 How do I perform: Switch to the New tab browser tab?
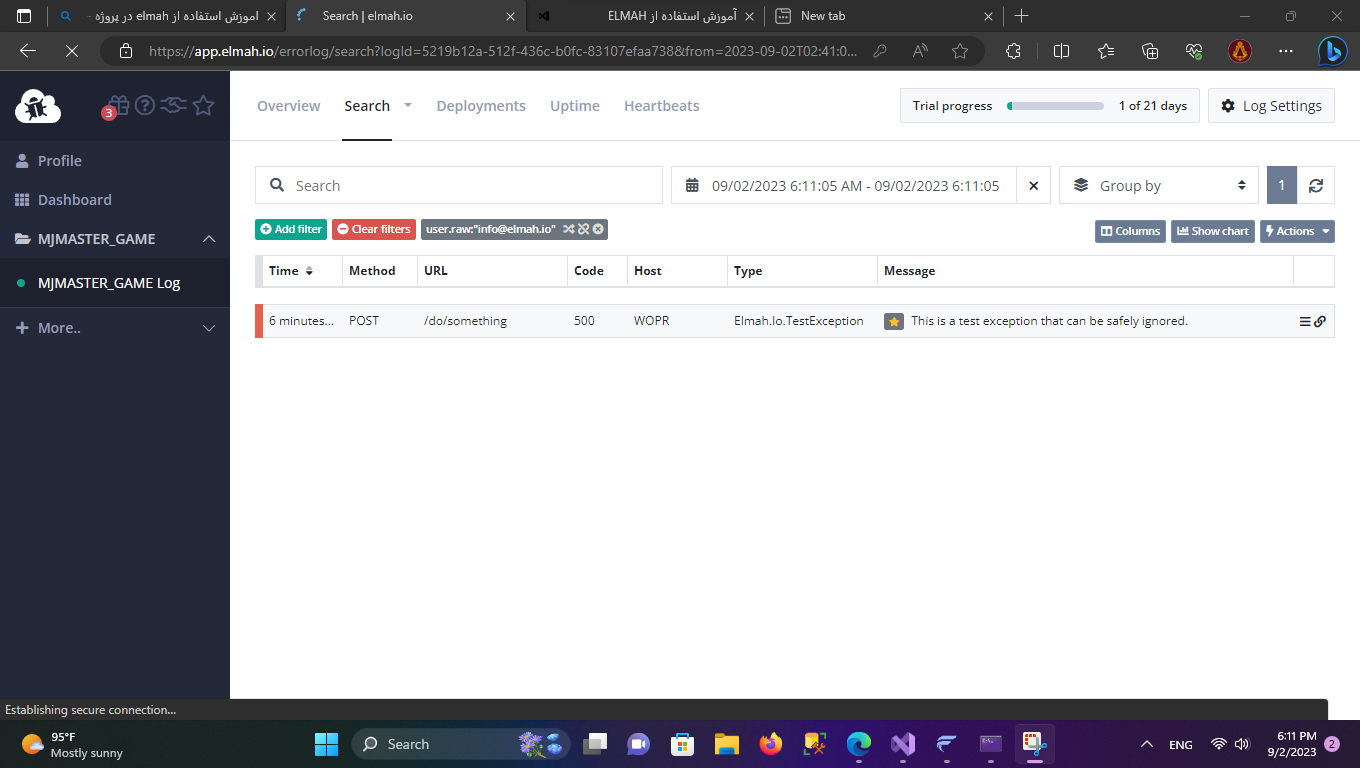coord(884,16)
